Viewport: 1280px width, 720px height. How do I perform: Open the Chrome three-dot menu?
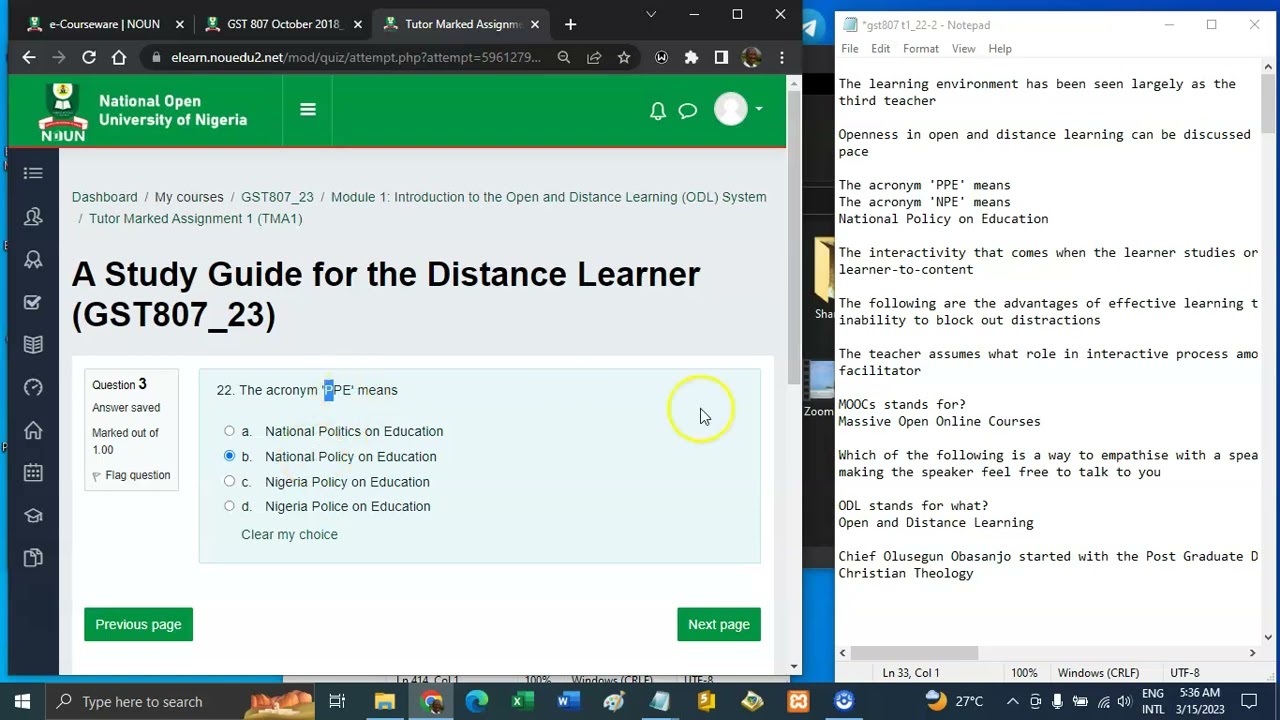pyautogui.click(x=782, y=58)
